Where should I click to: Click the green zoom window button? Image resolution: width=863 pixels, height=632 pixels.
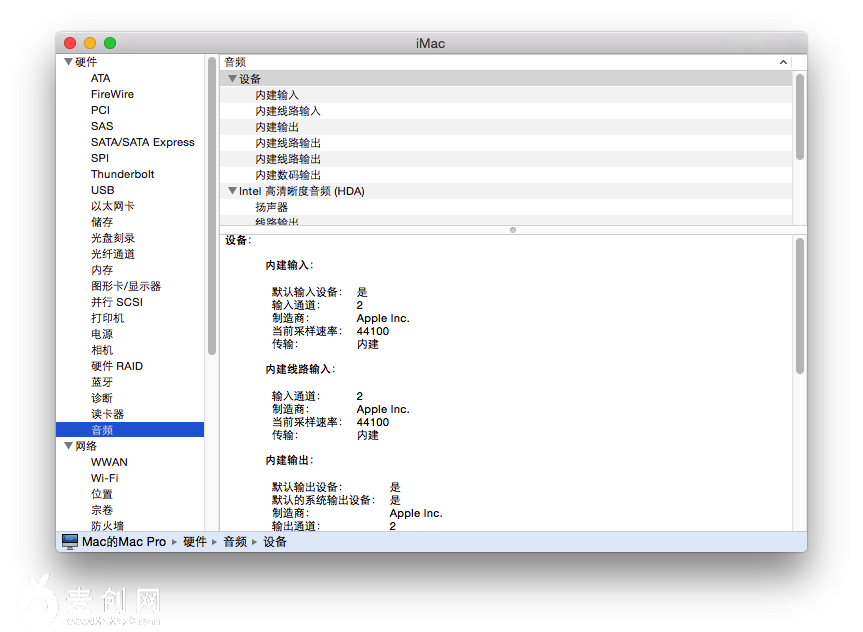[x=110, y=43]
